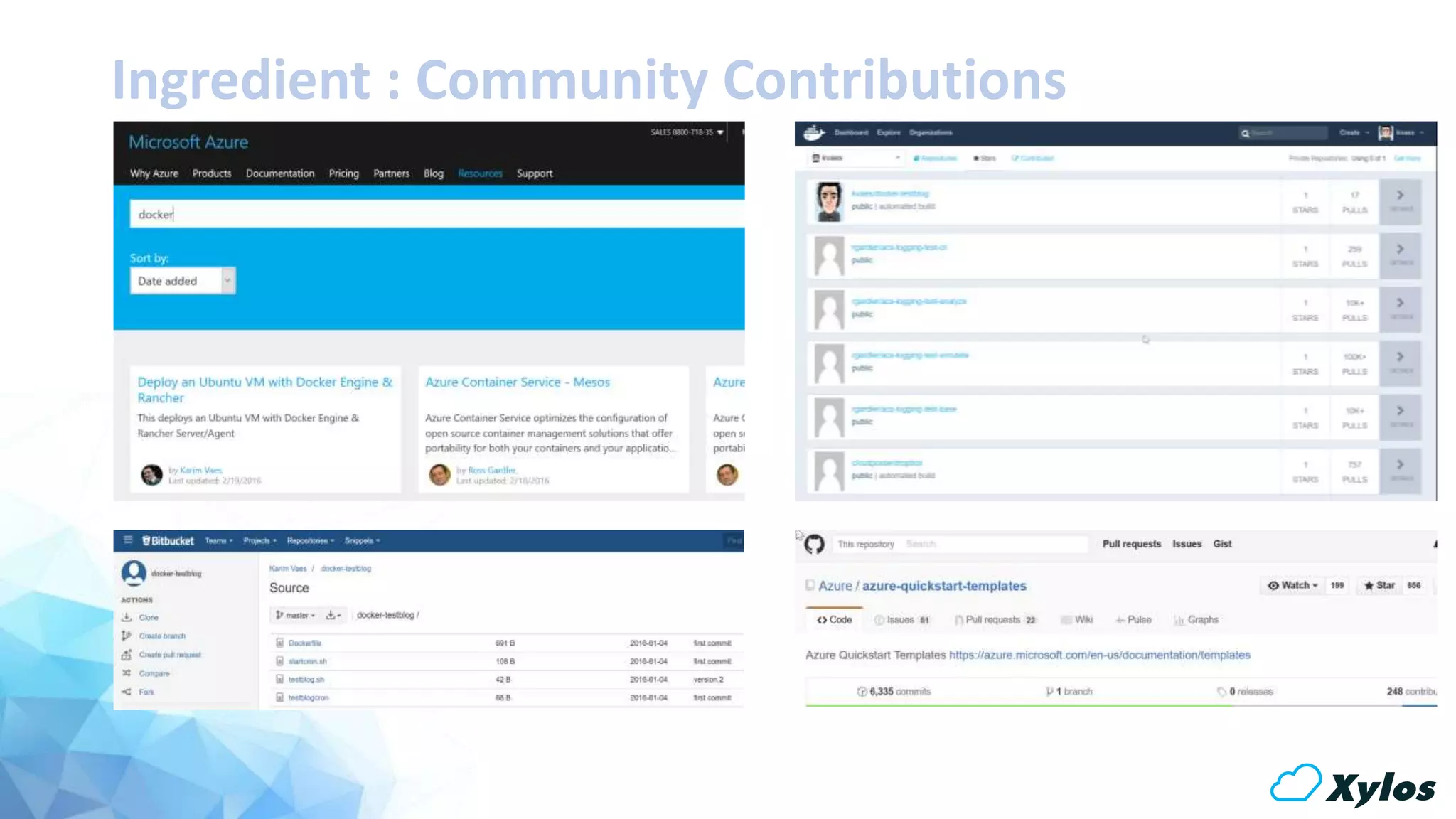Expand the Repositories dropdown in Bitbucket
The width and height of the screenshot is (1456, 819).
tap(311, 541)
